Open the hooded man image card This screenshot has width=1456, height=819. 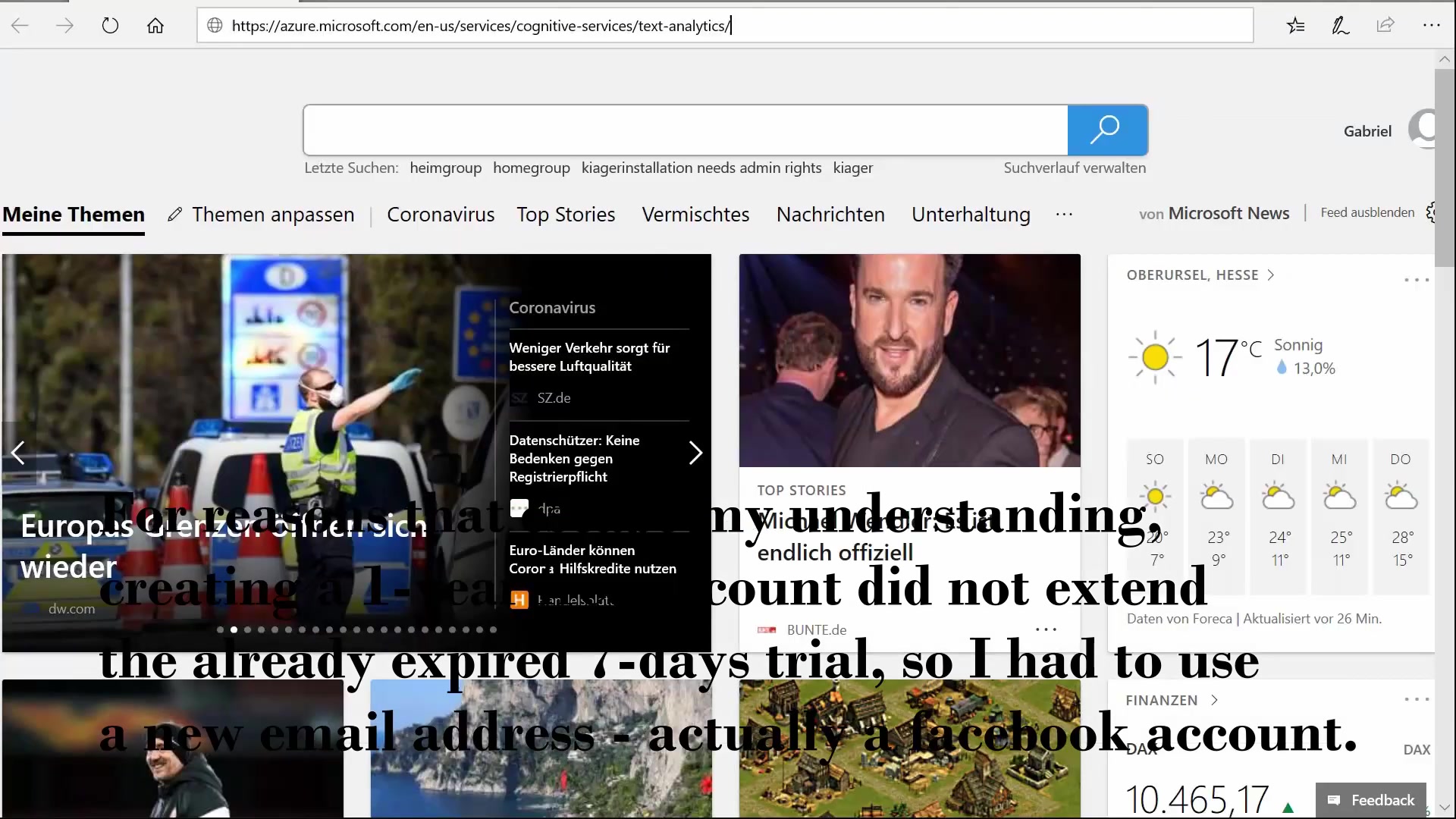[172, 748]
